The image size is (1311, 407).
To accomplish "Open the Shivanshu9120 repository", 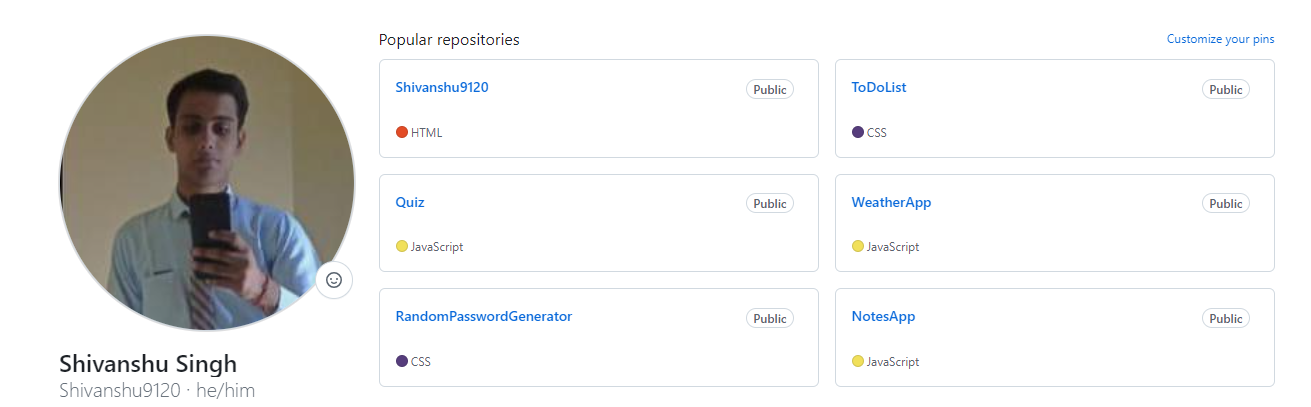I will coord(442,87).
